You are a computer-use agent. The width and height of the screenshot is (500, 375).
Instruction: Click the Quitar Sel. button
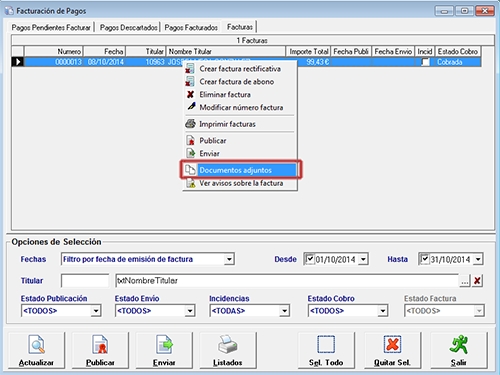click(392, 350)
